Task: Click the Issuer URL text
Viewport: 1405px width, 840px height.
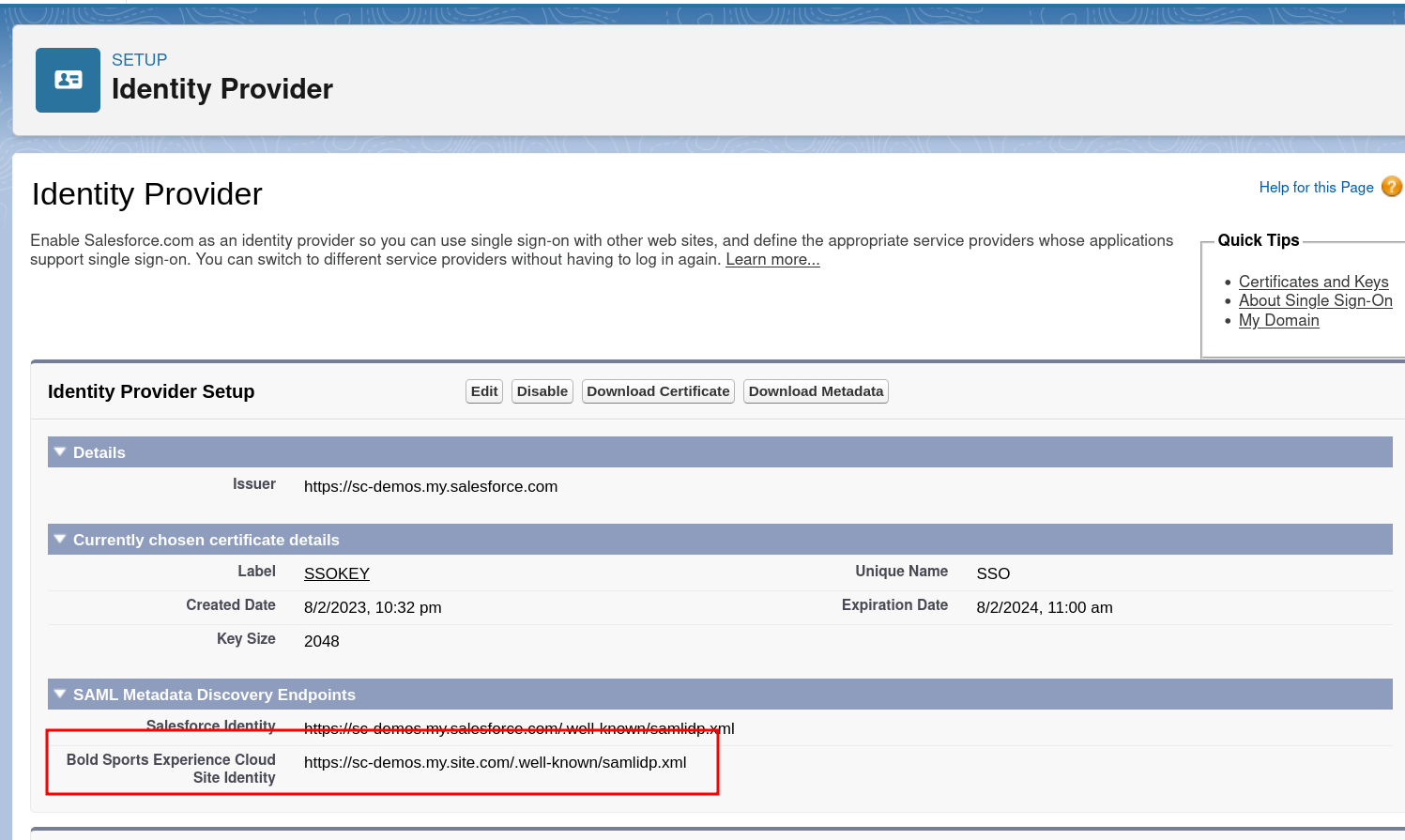Action: (x=431, y=486)
